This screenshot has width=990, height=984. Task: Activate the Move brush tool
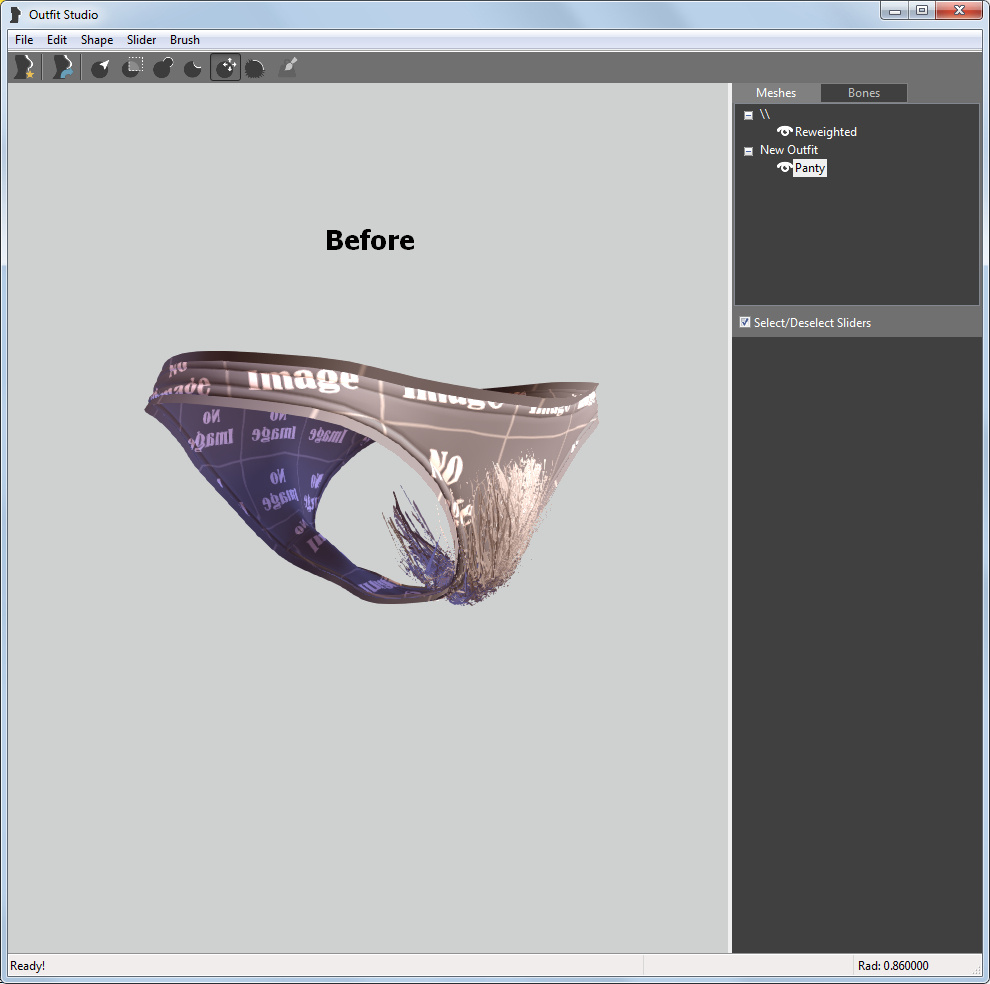point(225,68)
